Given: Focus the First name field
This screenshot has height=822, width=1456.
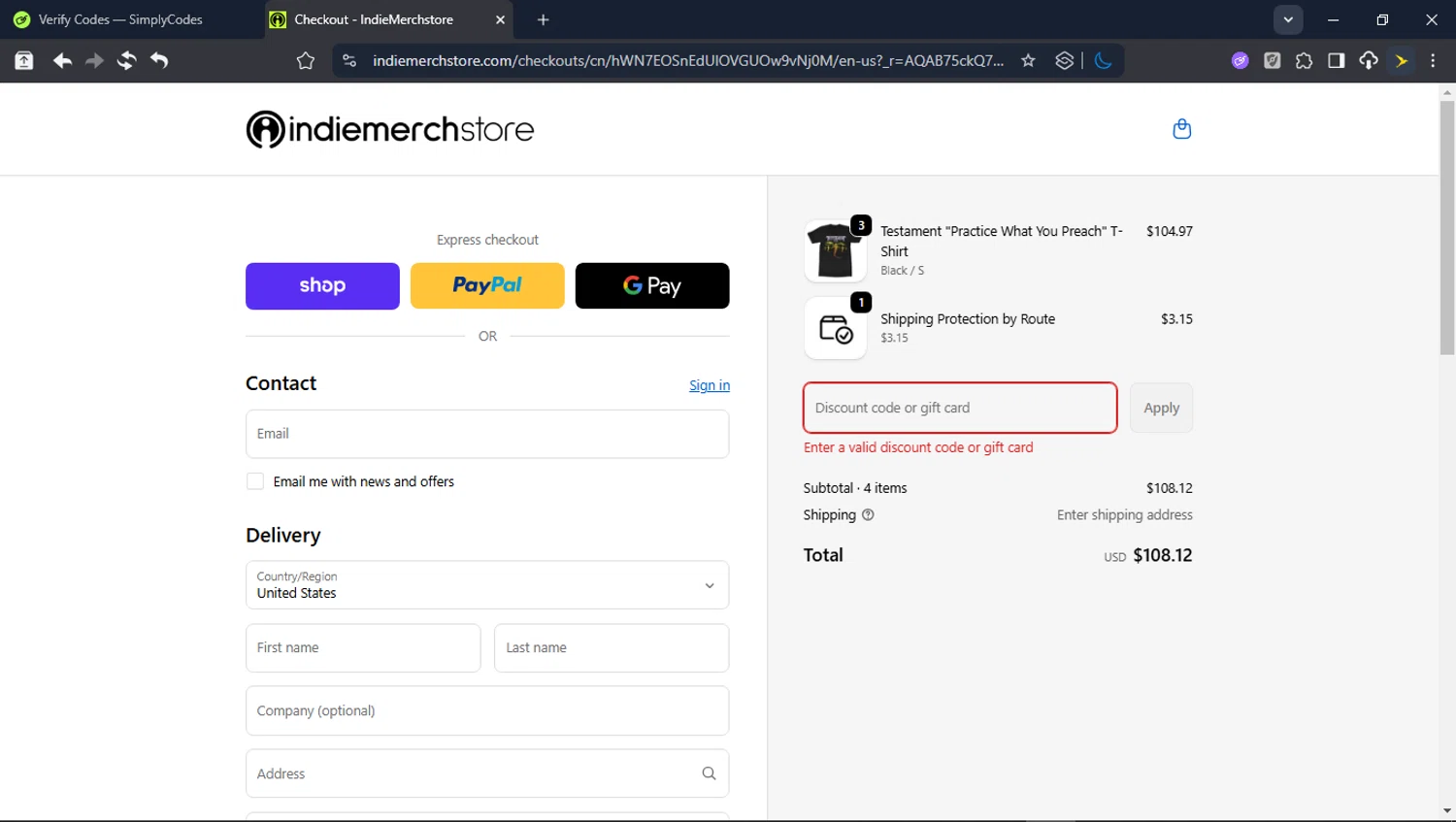Looking at the screenshot, I should click(363, 648).
